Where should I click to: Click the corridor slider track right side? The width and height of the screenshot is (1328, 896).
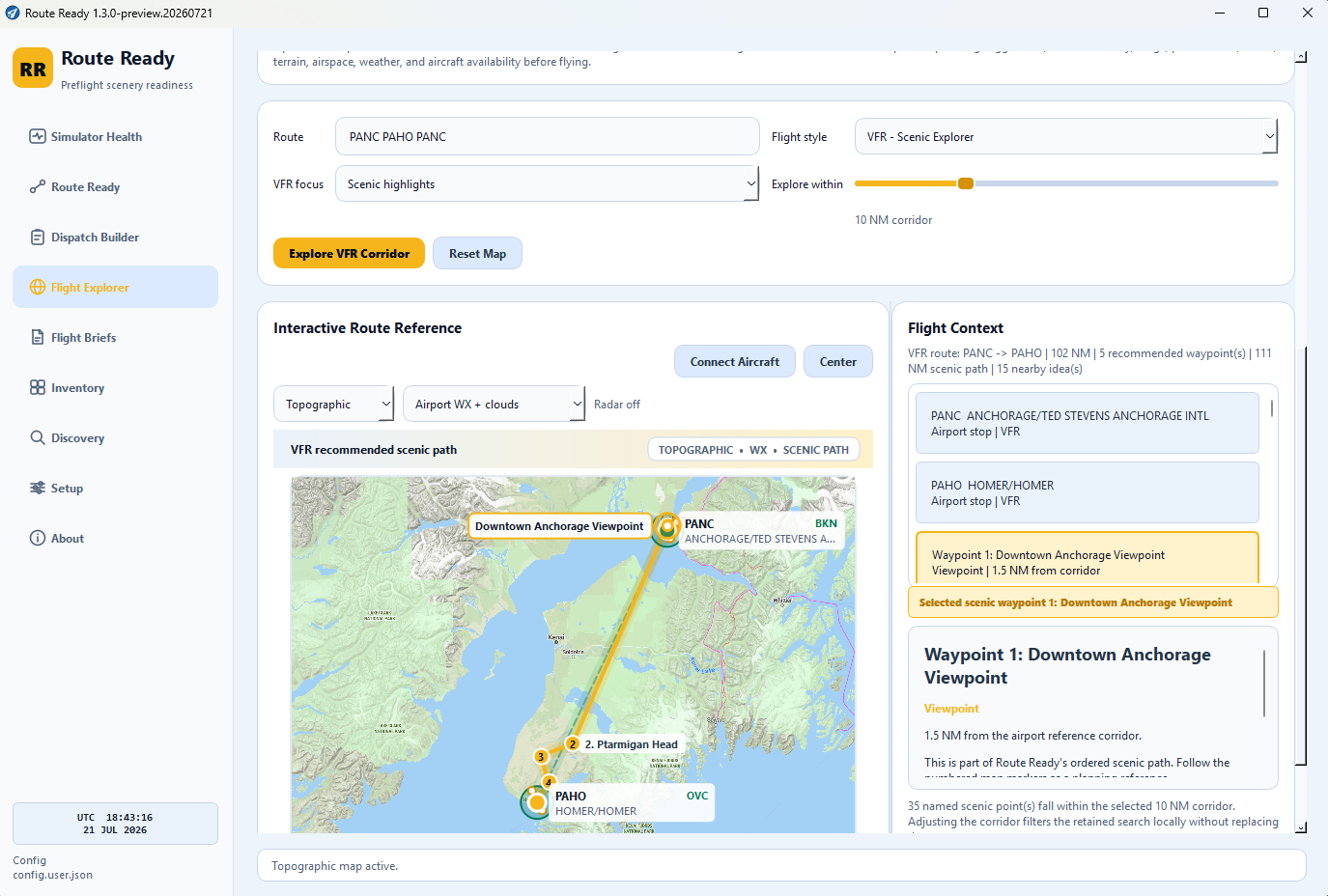pyautogui.click(x=1126, y=183)
